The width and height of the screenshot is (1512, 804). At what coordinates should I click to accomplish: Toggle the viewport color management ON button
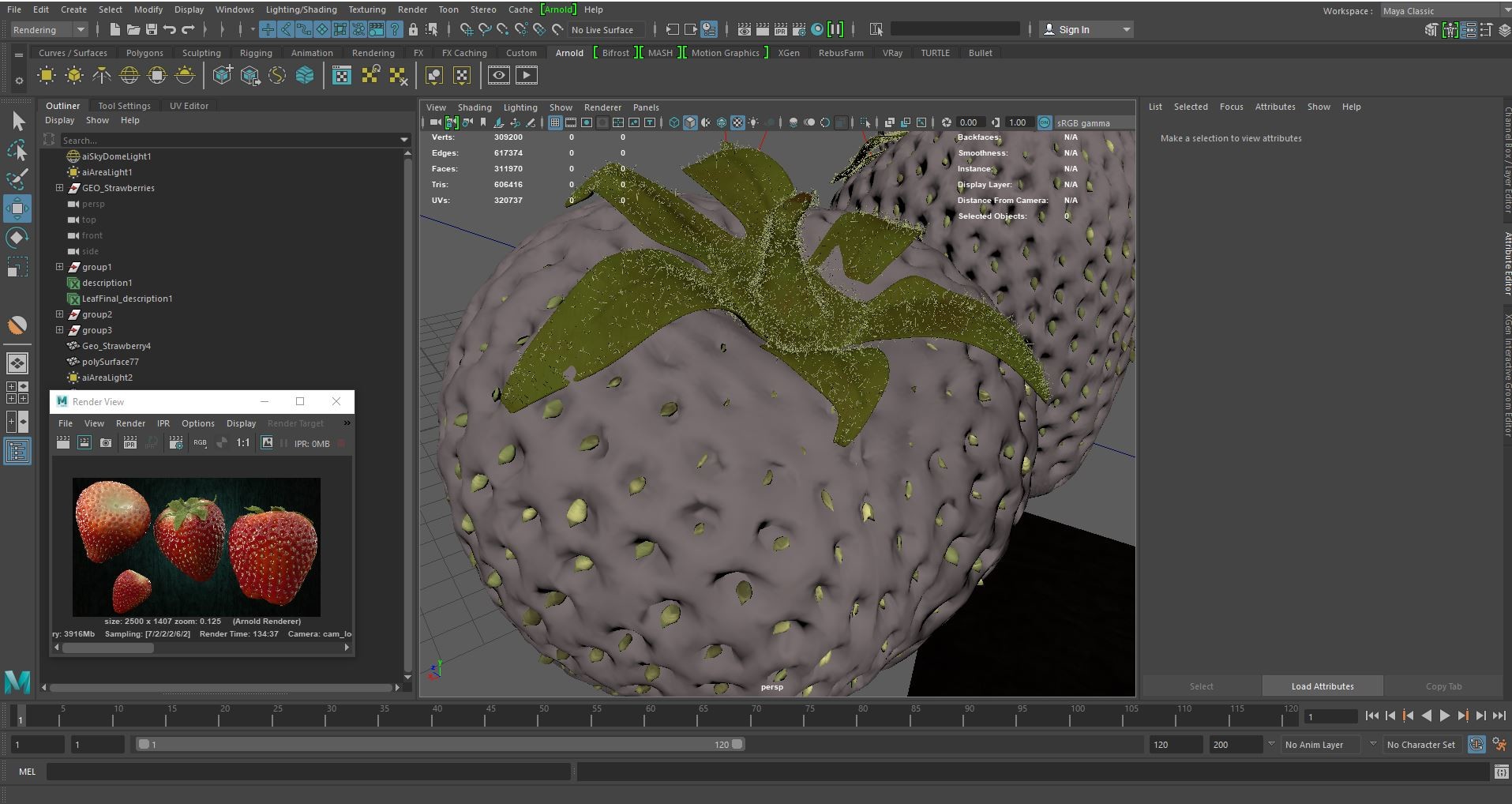1045,122
